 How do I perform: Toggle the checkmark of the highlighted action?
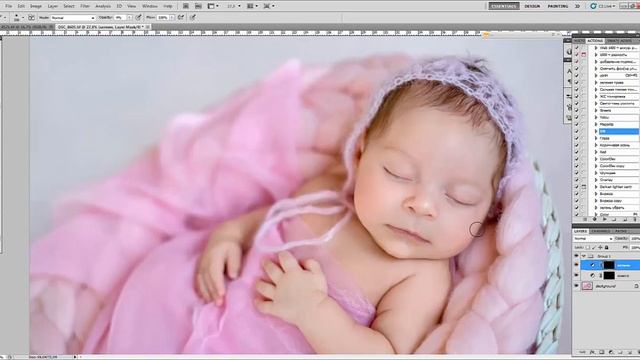[576, 131]
